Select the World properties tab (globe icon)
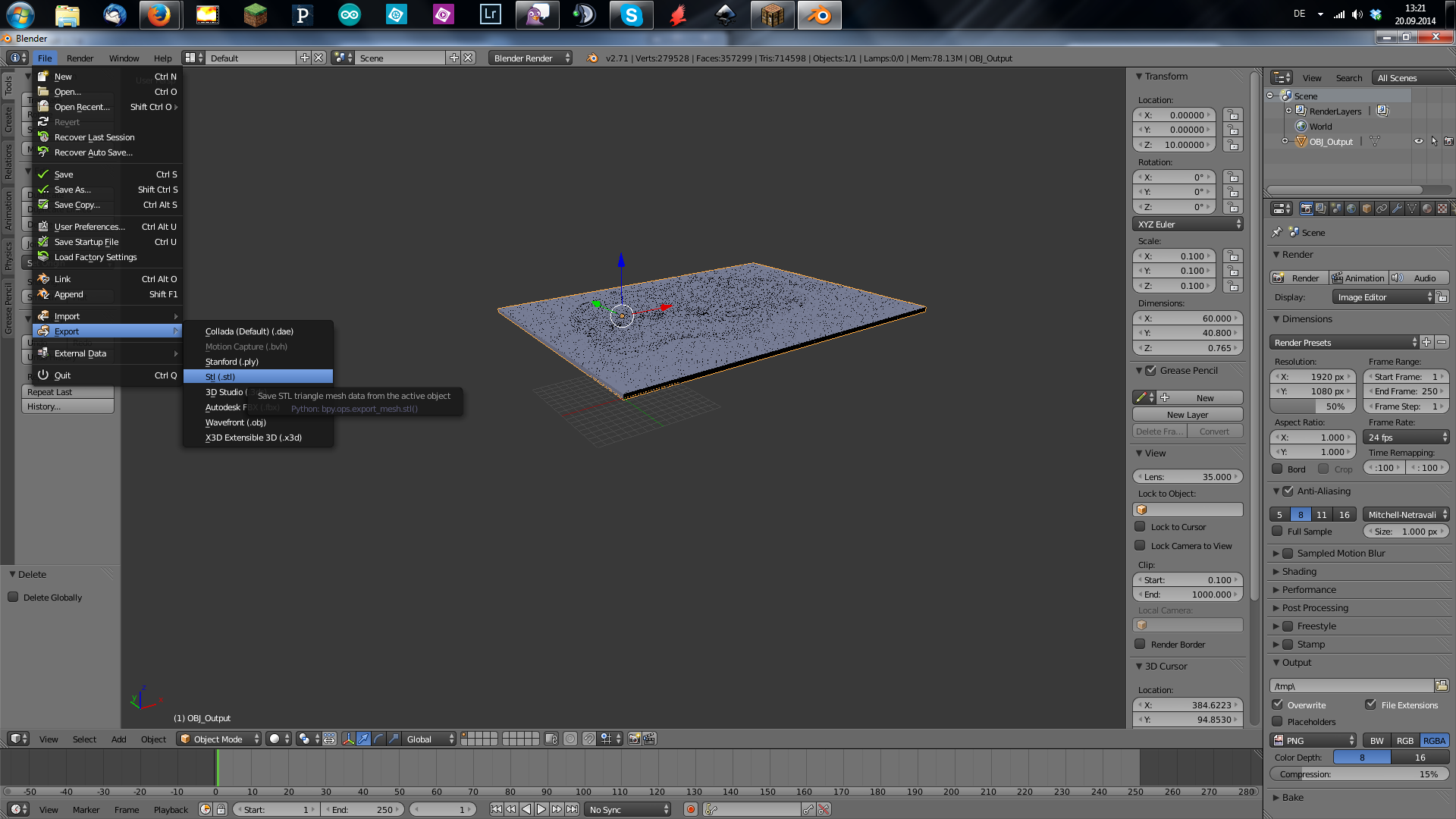The width and height of the screenshot is (1456, 819). point(1351,209)
